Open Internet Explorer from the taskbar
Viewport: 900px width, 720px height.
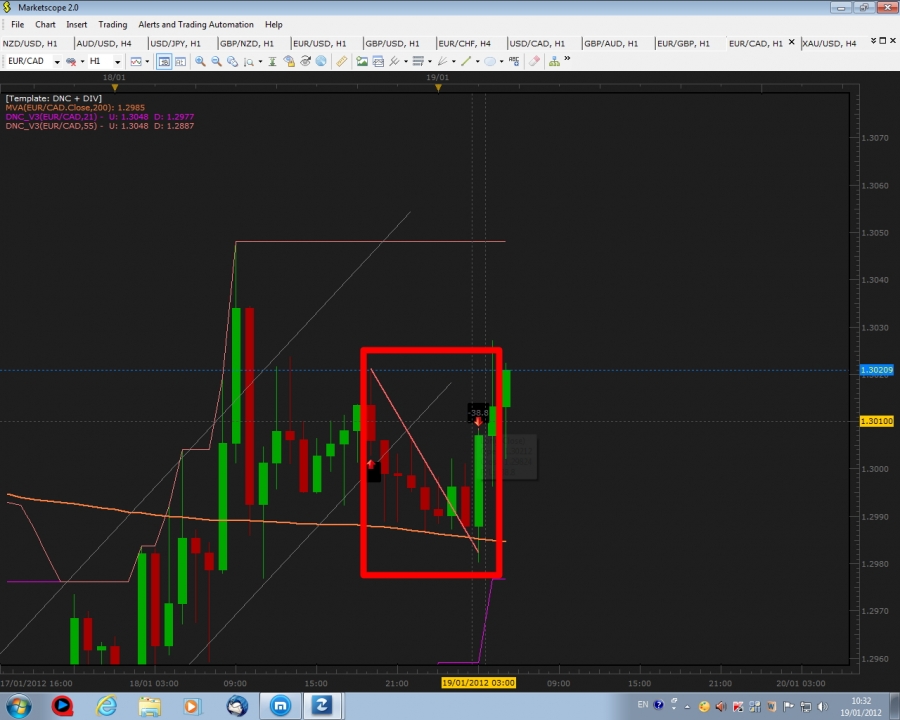tap(106, 705)
